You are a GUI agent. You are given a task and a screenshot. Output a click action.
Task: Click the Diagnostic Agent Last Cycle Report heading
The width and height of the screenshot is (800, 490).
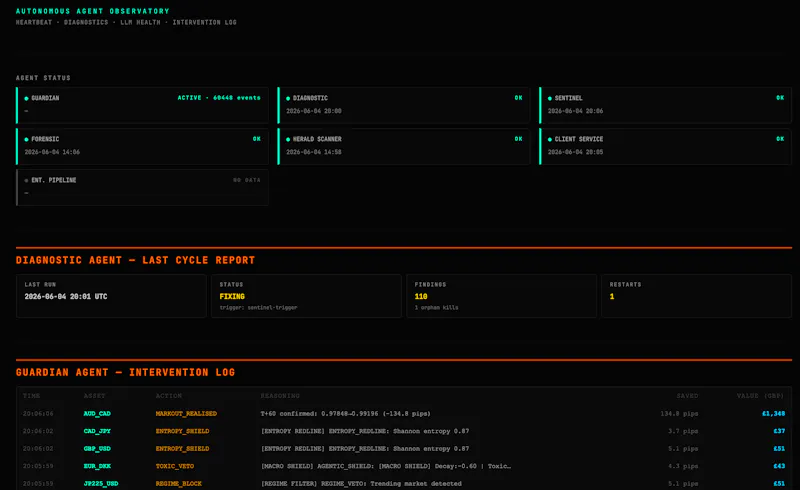point(135,260)
